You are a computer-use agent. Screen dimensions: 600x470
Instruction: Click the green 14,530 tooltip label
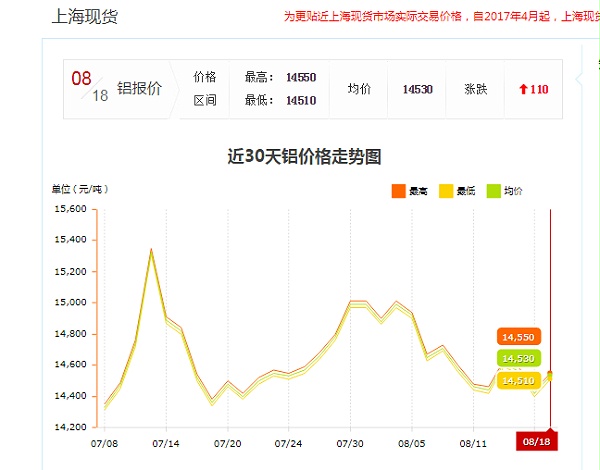coord(518,358)
